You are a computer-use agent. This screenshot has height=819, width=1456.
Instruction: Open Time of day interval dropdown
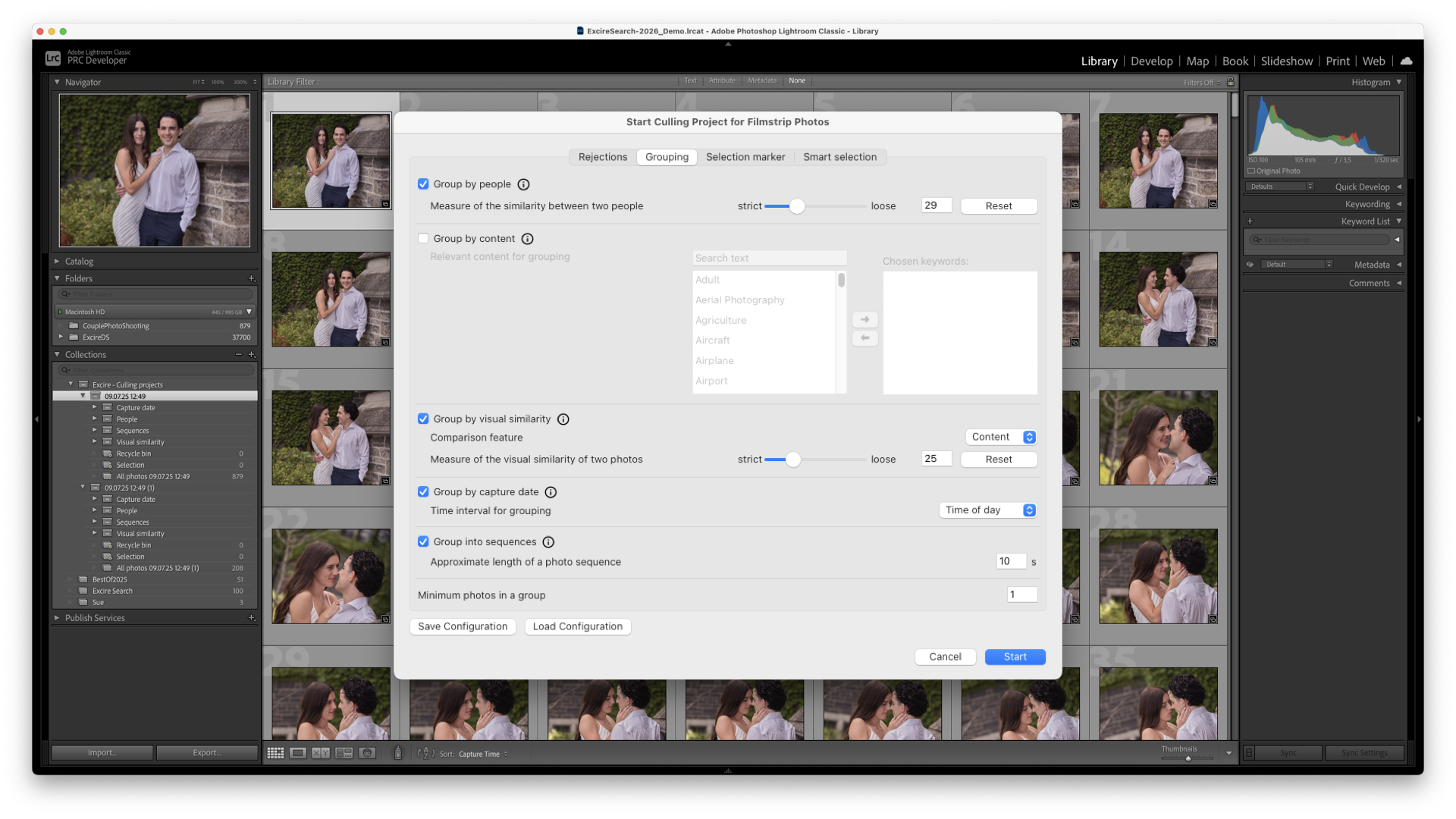987,510
